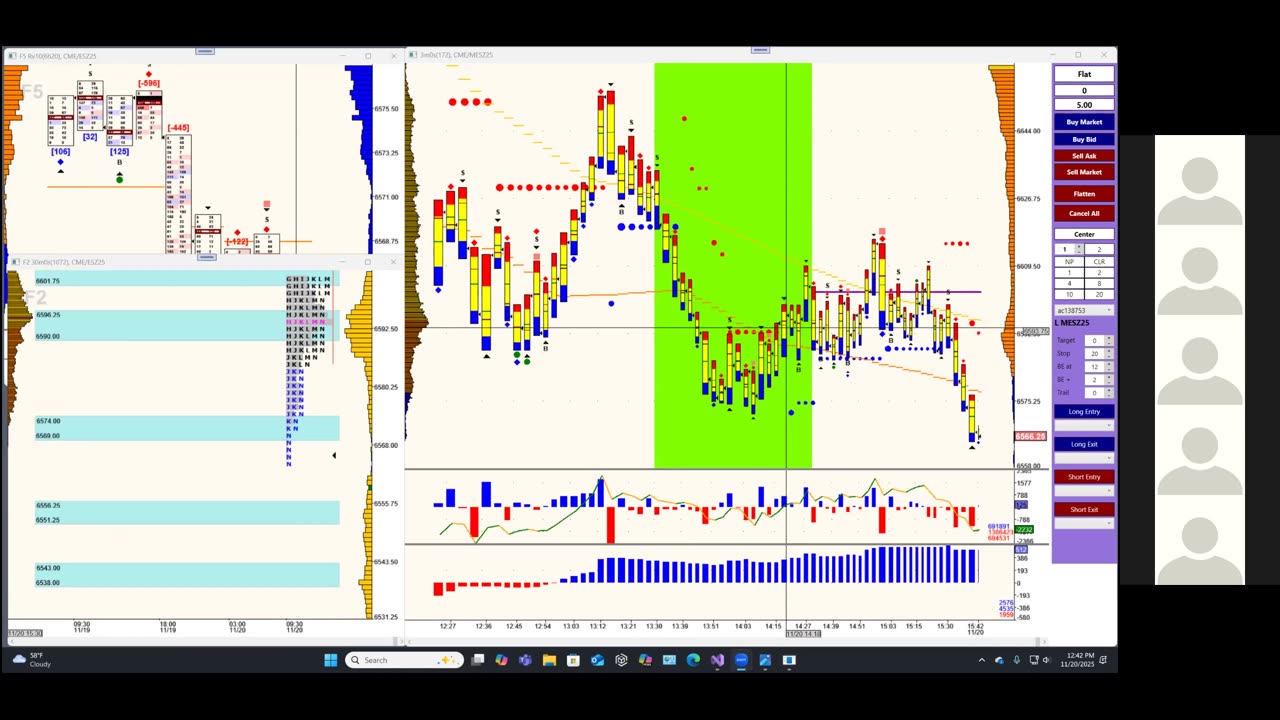Click the F2 chart window's top grip handle
Screen dimensions: 1280x720
click(x=205, y=257)
